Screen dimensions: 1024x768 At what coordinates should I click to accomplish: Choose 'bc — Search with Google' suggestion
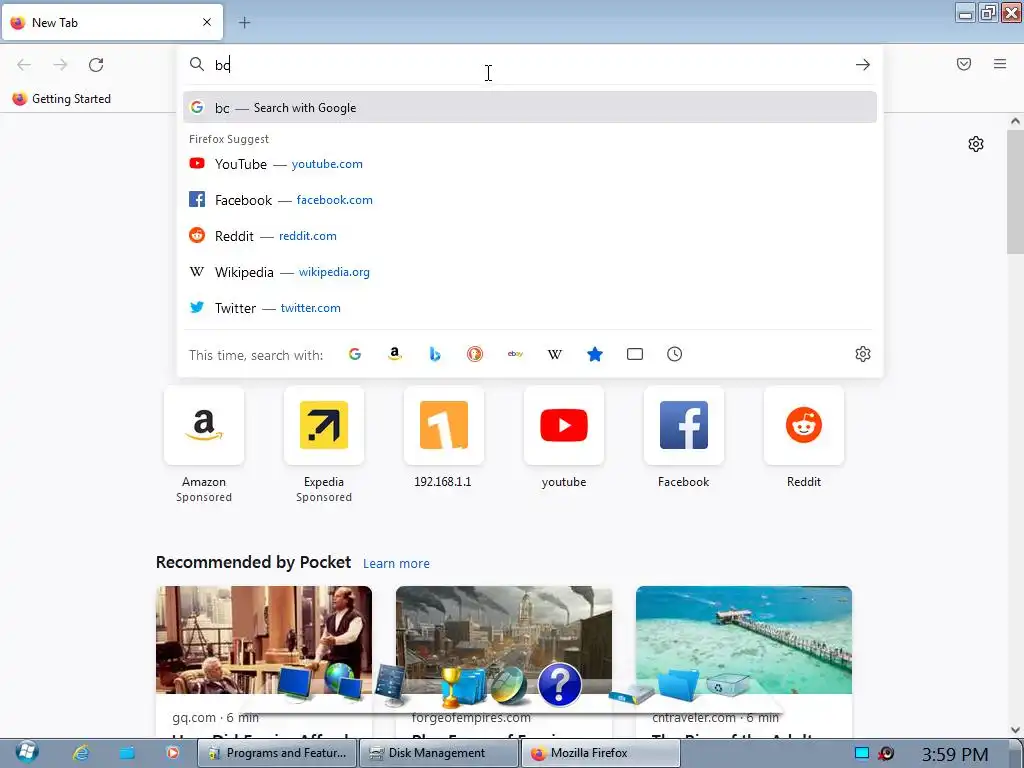click(530, 108)
